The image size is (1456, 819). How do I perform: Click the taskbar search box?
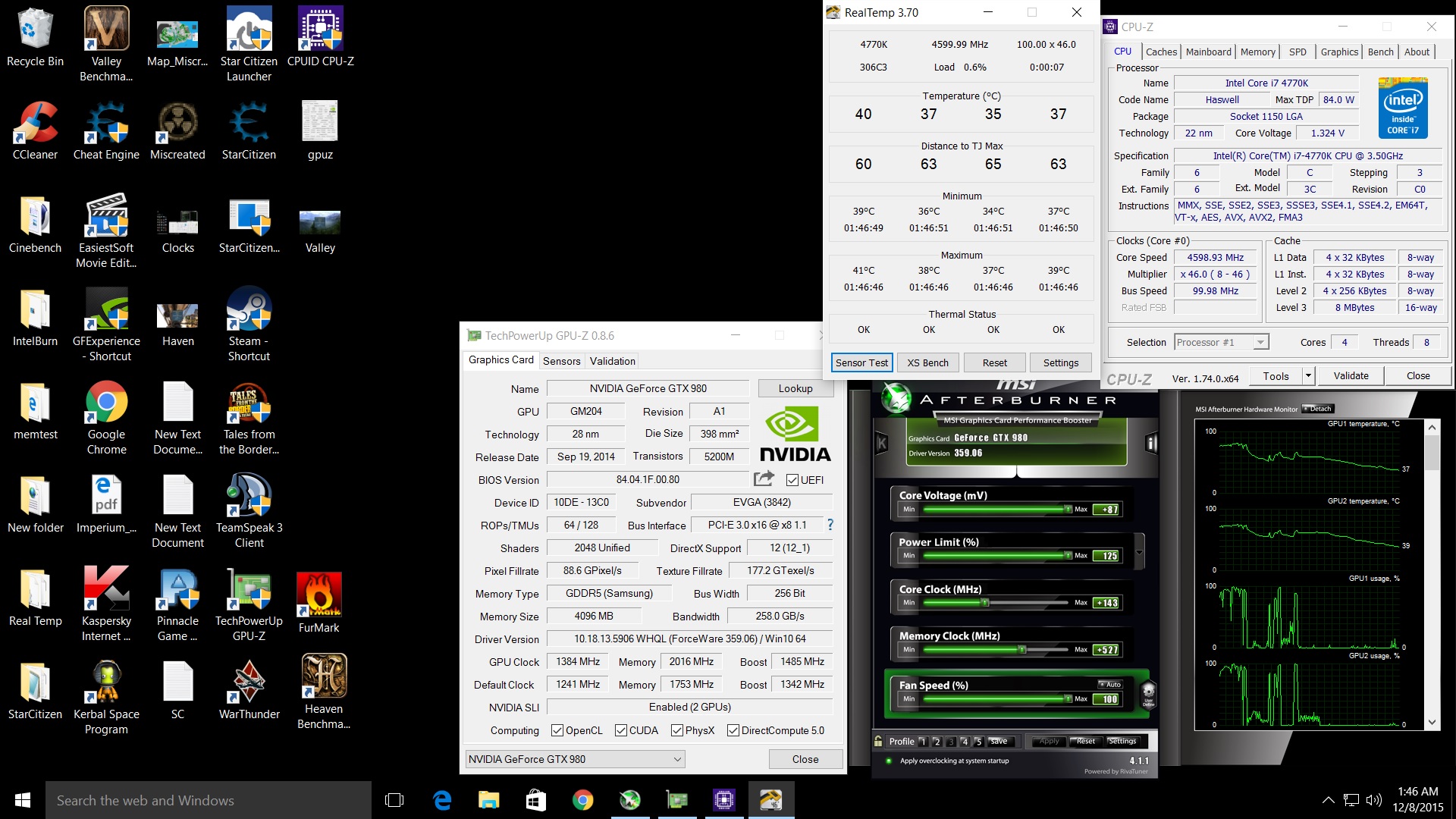209,800
